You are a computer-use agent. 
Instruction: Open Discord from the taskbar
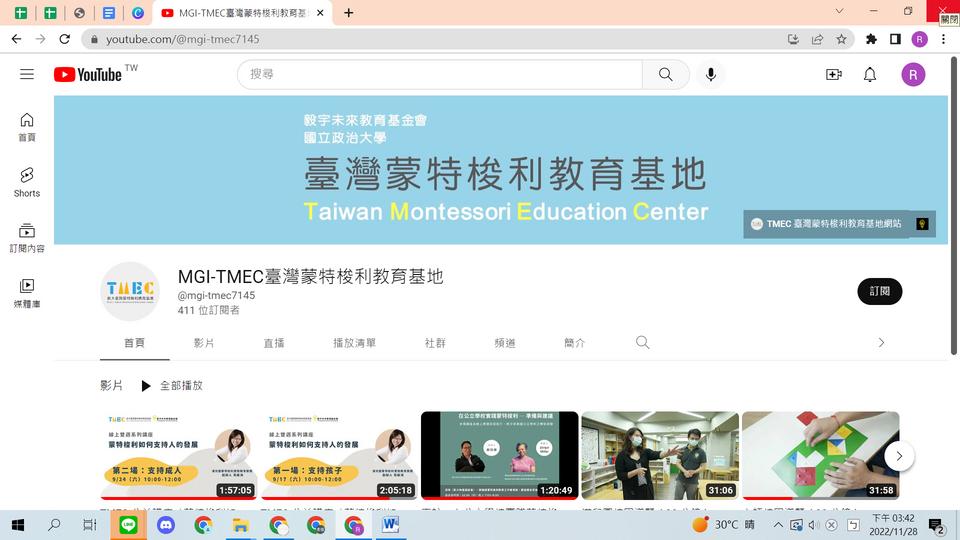[x=166, y=525]
